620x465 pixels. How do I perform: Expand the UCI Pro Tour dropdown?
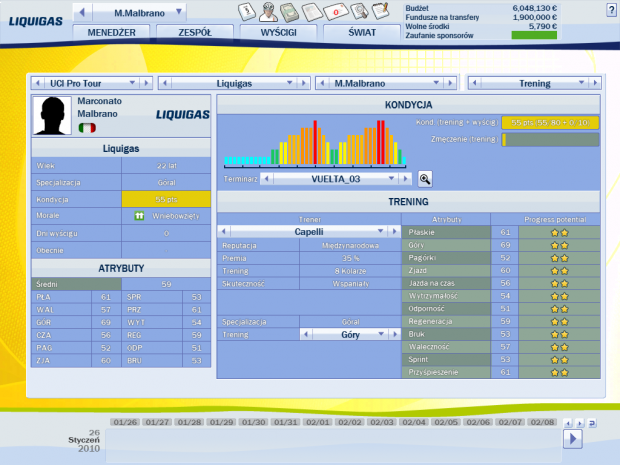point(132,83)
